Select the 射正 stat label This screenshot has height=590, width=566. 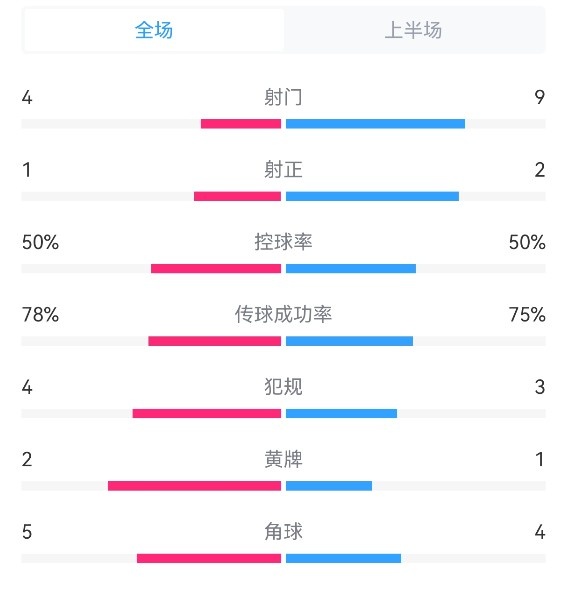pos(283,170)
